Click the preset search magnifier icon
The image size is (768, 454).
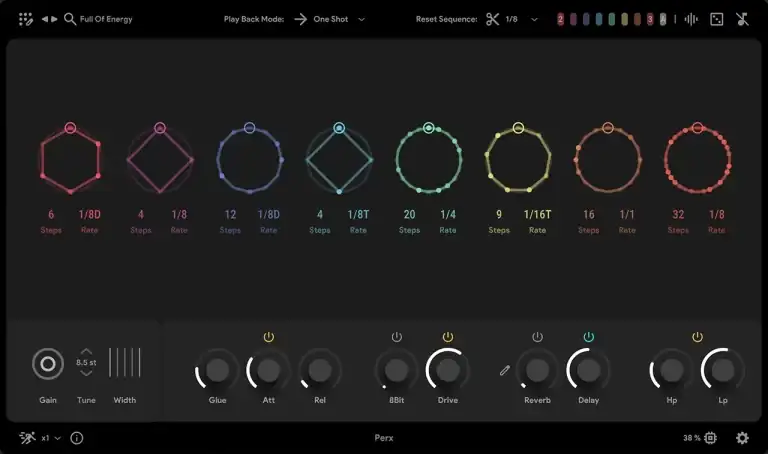pyautogui.click(x=70, y=19)
